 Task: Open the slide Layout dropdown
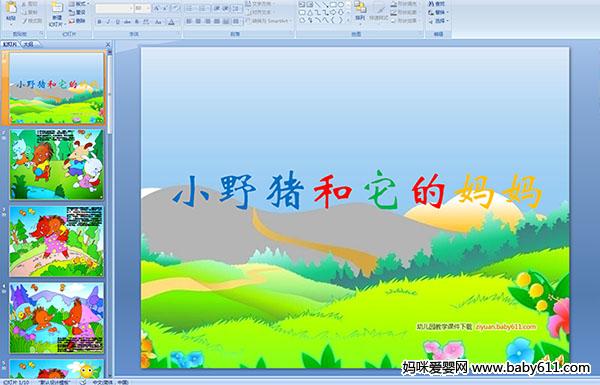pyautogui.click(x=79, y=4)
